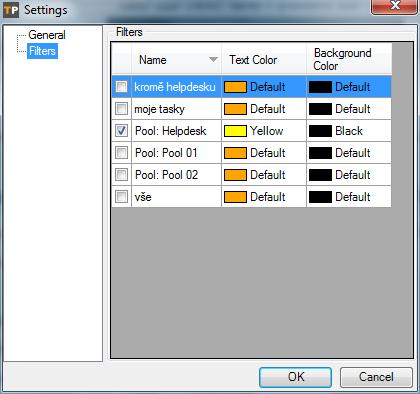Viewport: 420px width, 394px height.
Task: Click the Black background color label
Action: pos(349,131)
